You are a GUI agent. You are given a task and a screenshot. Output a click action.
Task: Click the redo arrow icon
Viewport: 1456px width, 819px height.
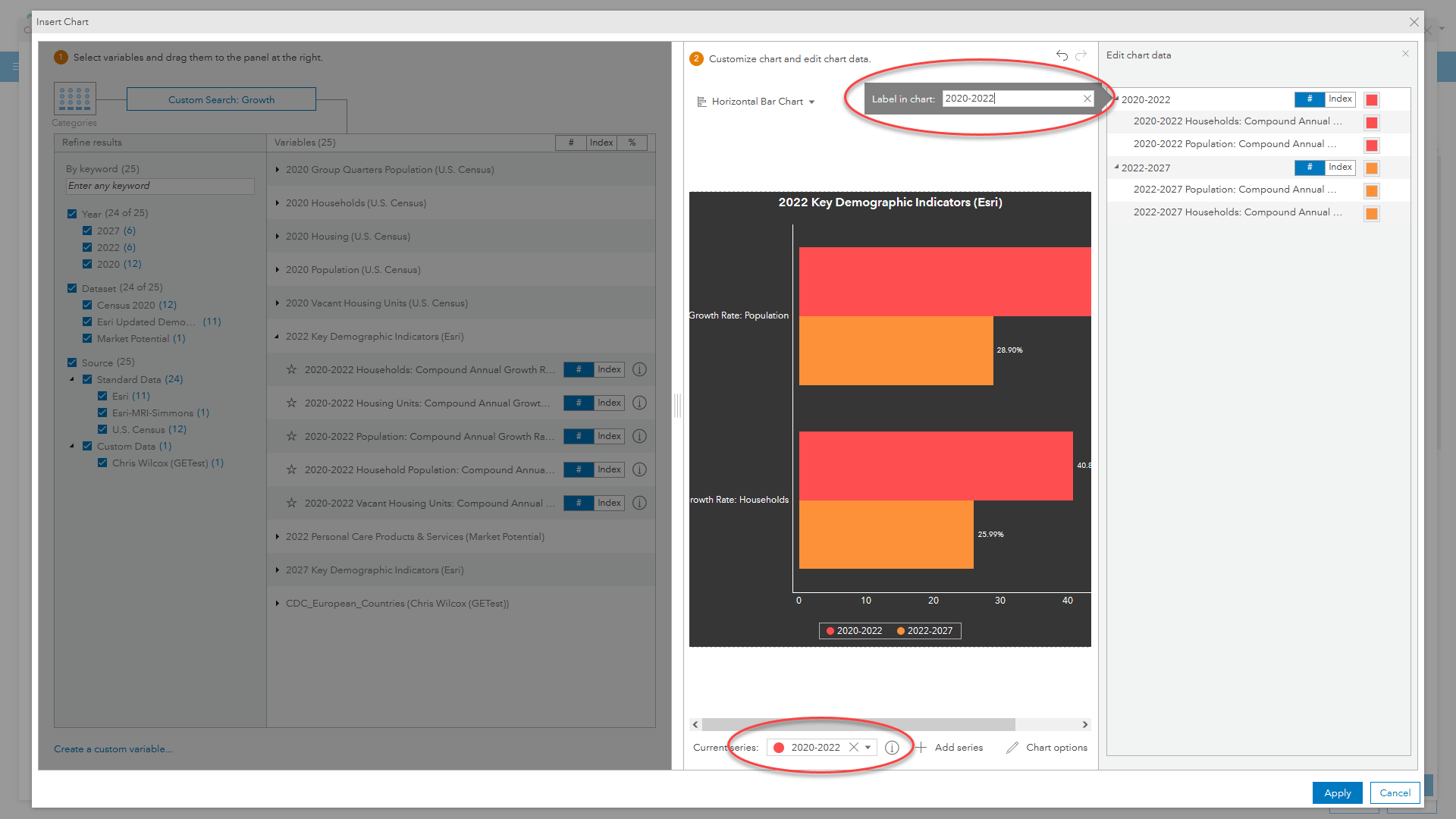coord(1082,55)
